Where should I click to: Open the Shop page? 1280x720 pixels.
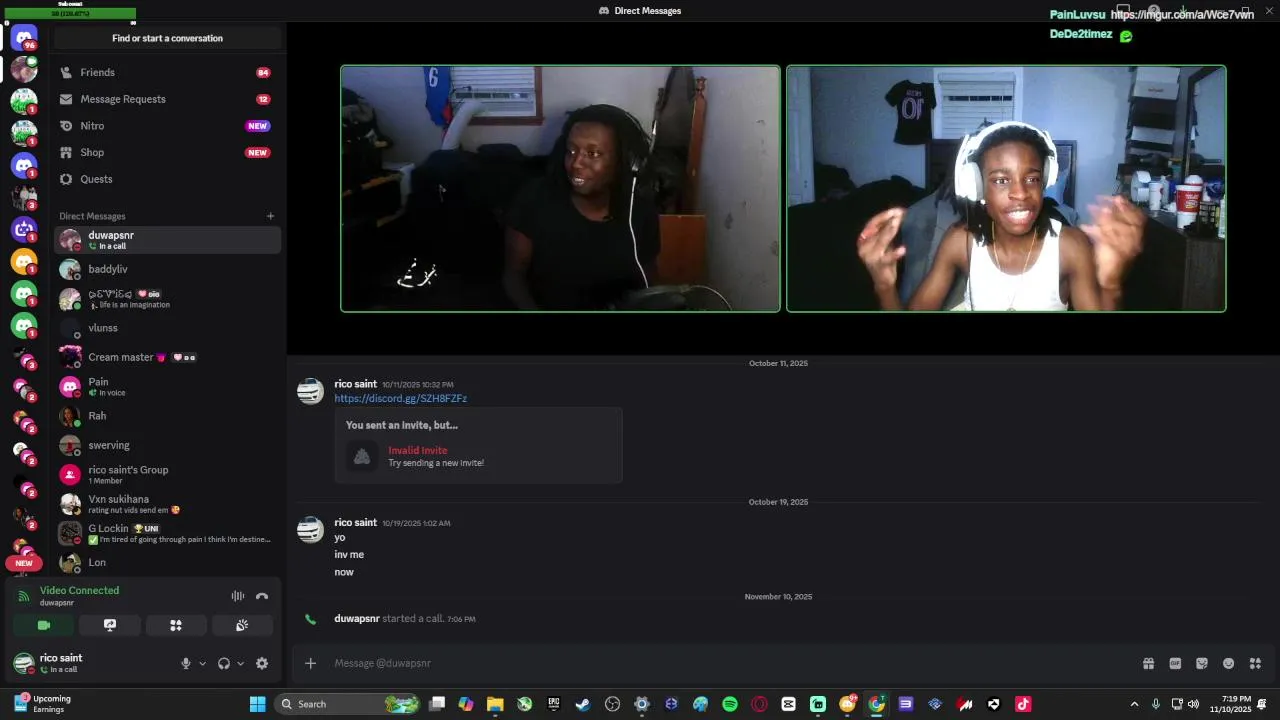point(167,152)
